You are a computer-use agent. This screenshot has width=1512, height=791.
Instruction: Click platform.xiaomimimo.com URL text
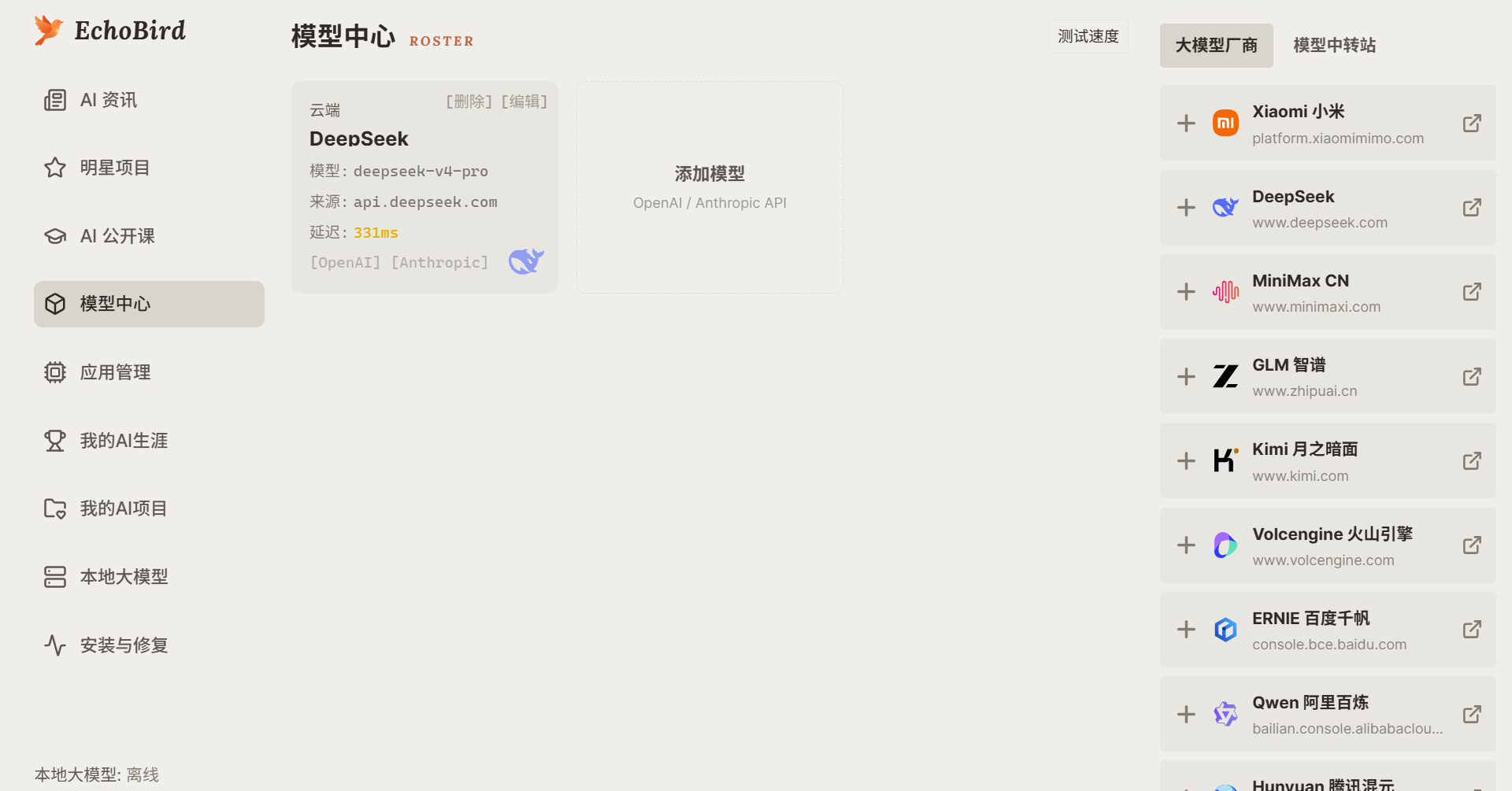click(x=1338, y=139)
